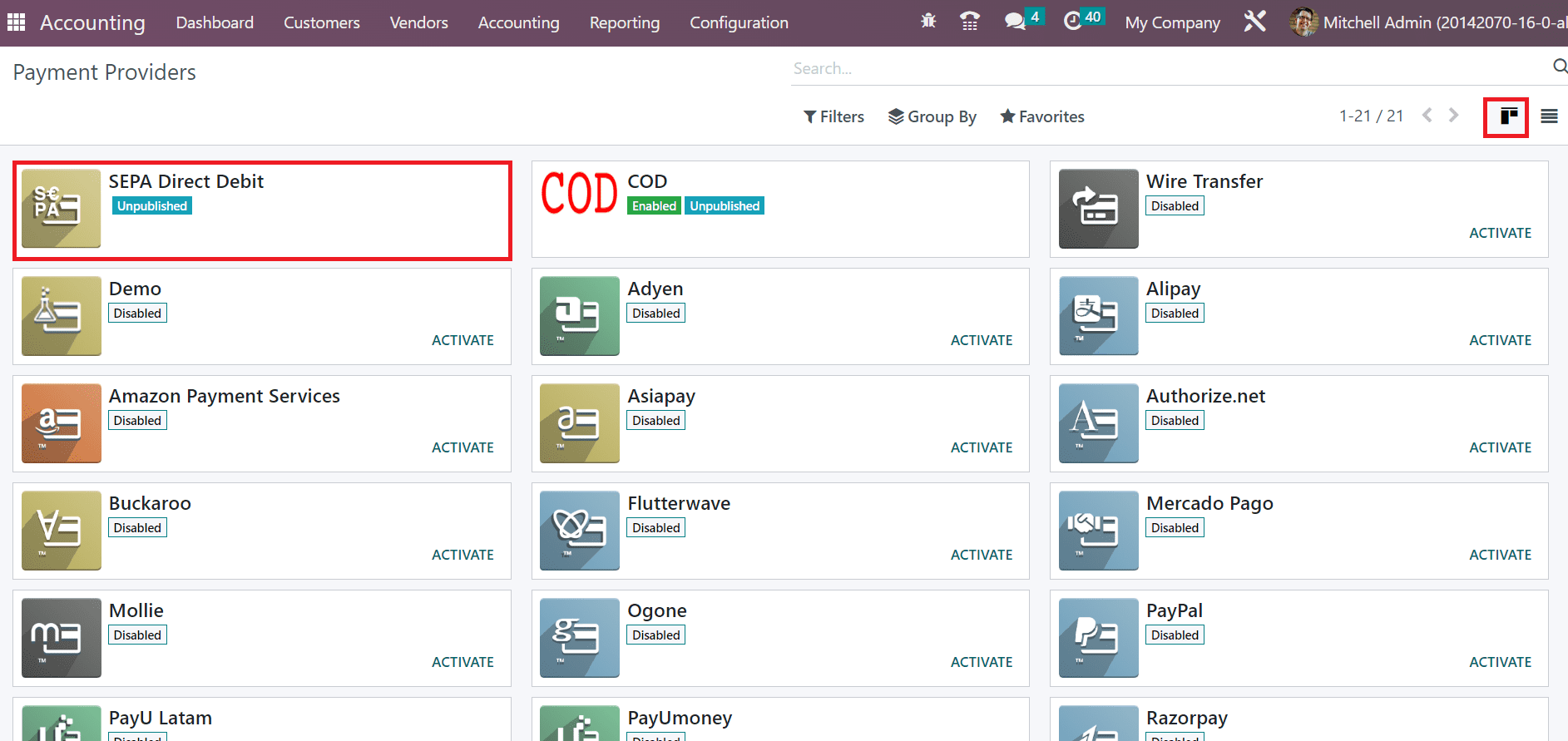Open the Customers menu
Viewport: 1568px width, 741px height.
pos(322,22)
